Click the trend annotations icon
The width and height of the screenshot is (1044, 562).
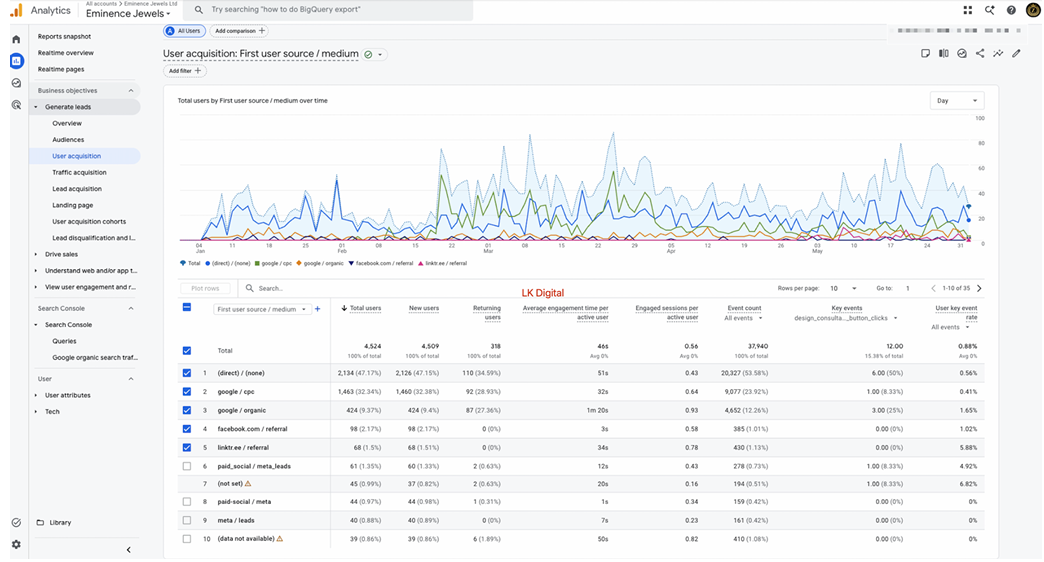997,54
